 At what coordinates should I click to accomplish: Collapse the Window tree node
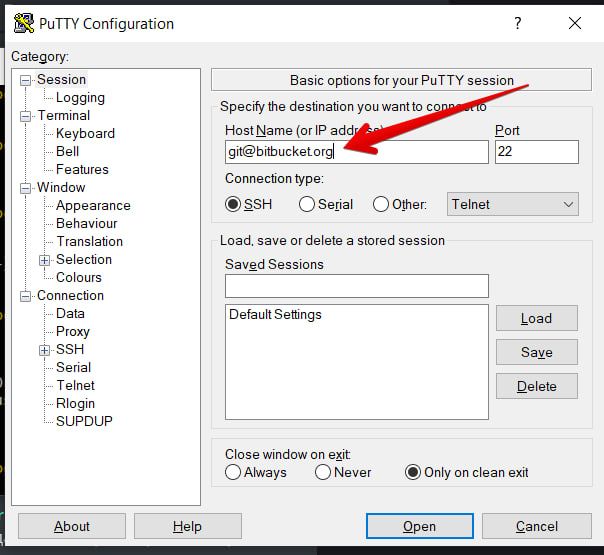[25, 188]
